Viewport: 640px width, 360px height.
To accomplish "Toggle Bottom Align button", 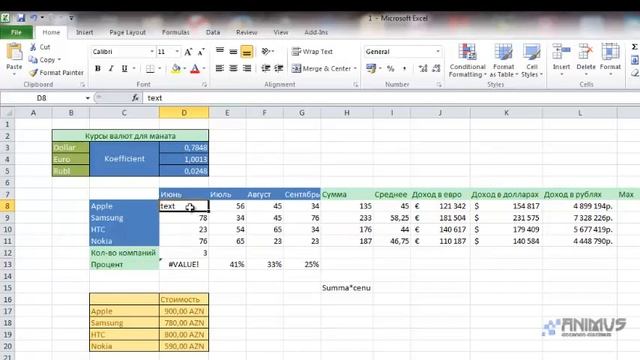I will [247, 52].
